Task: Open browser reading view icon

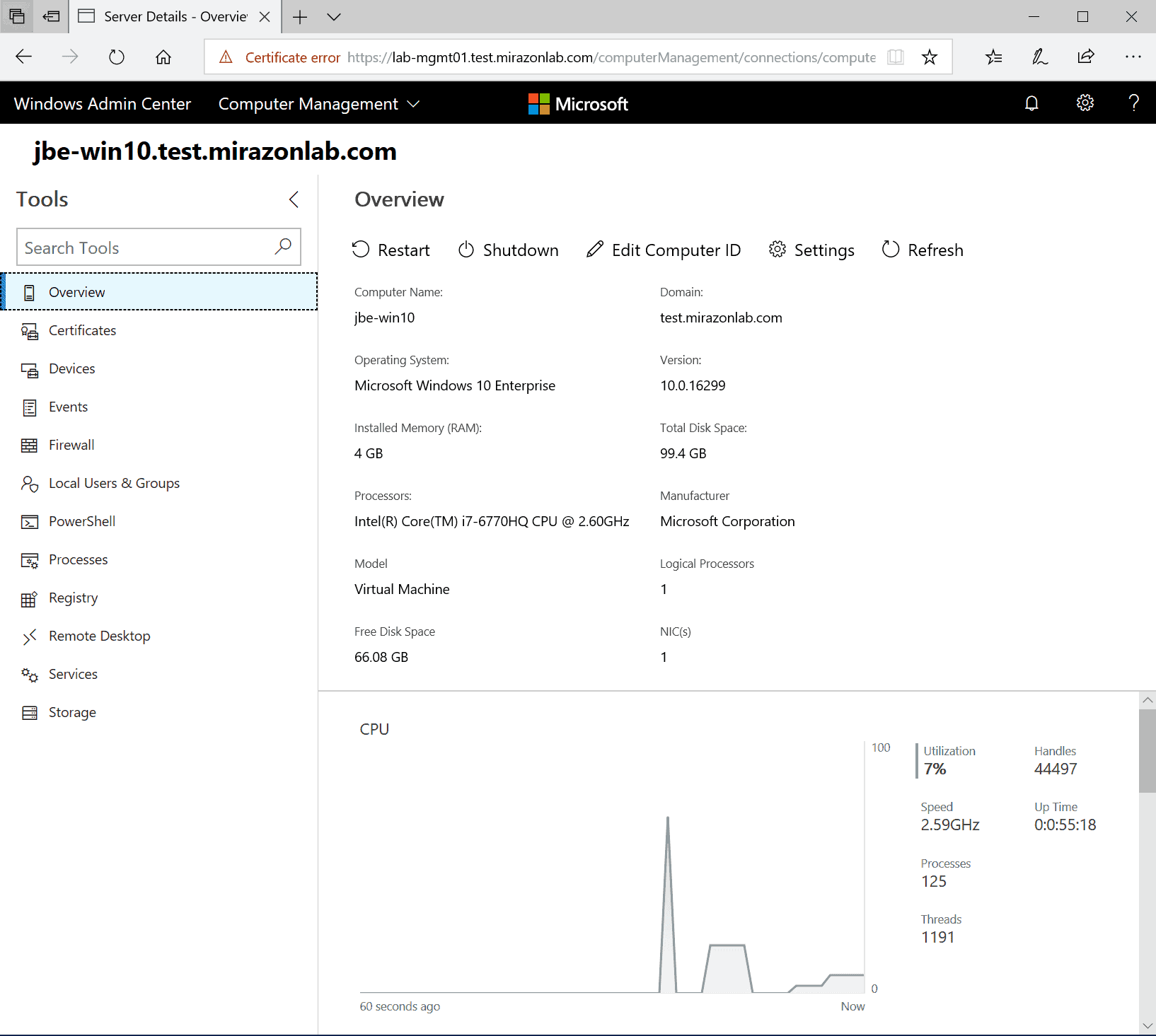Action: click(895, 57)
